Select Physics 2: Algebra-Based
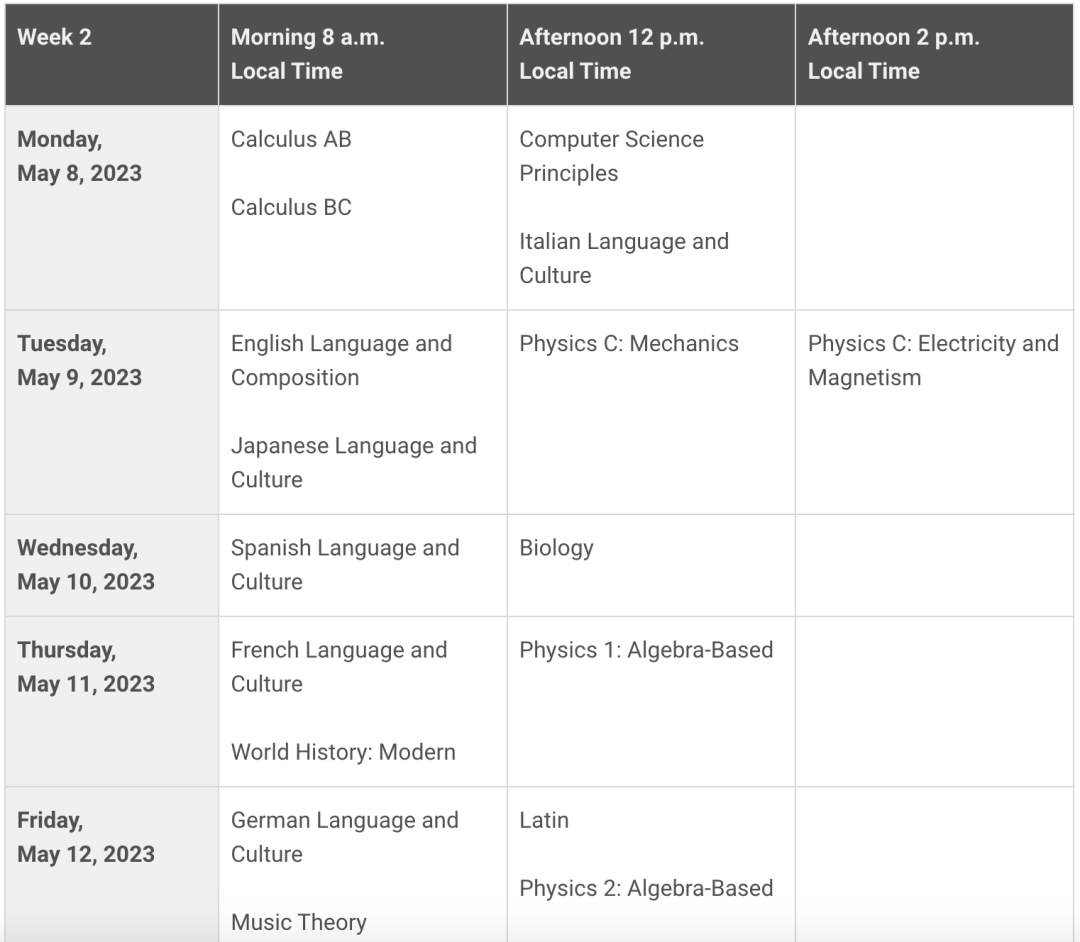The width and height of the screenshot is (1080, 942). [x=646, y=888]
